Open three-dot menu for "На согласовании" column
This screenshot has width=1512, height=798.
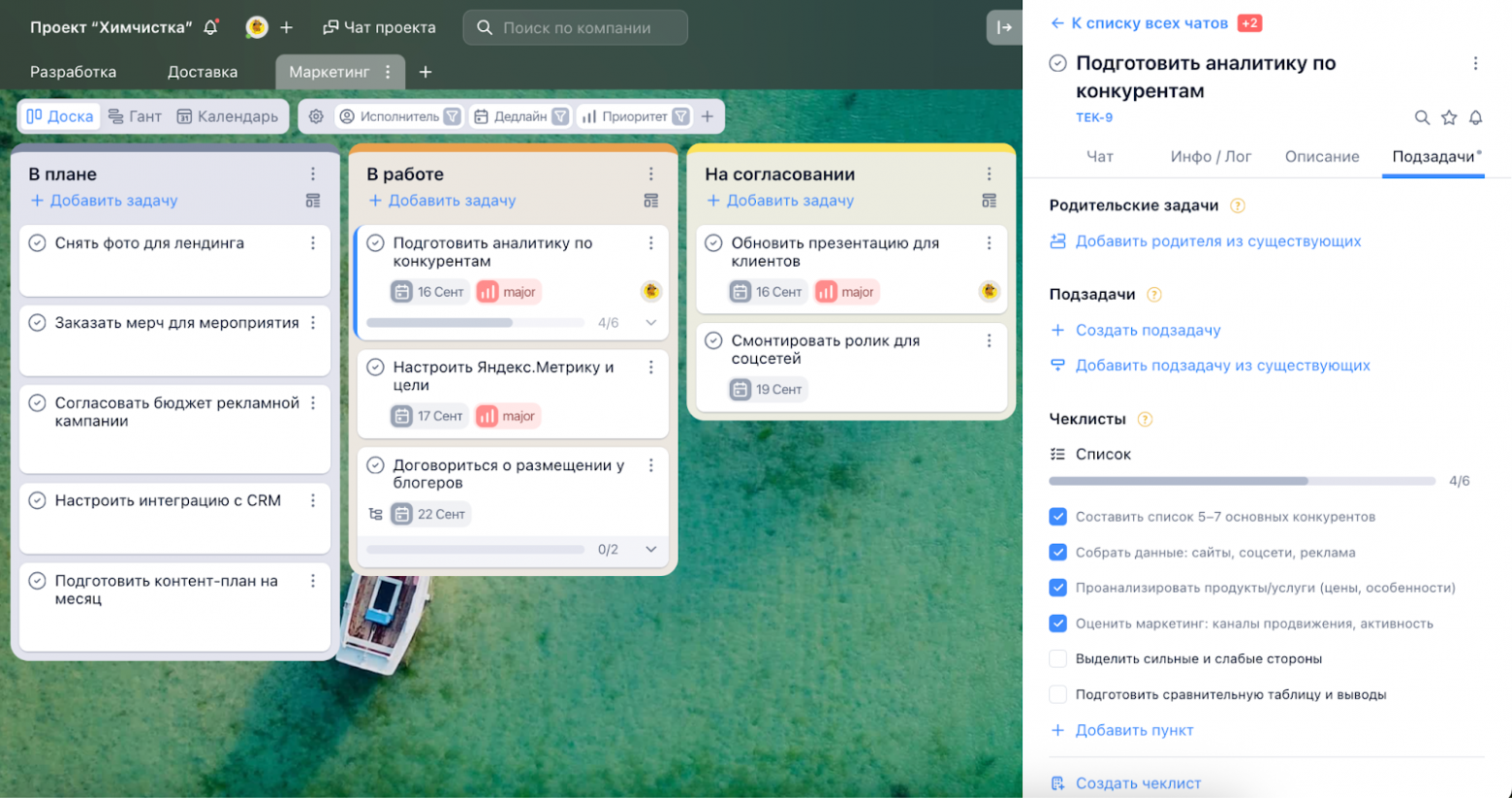[x=989, y=174]
